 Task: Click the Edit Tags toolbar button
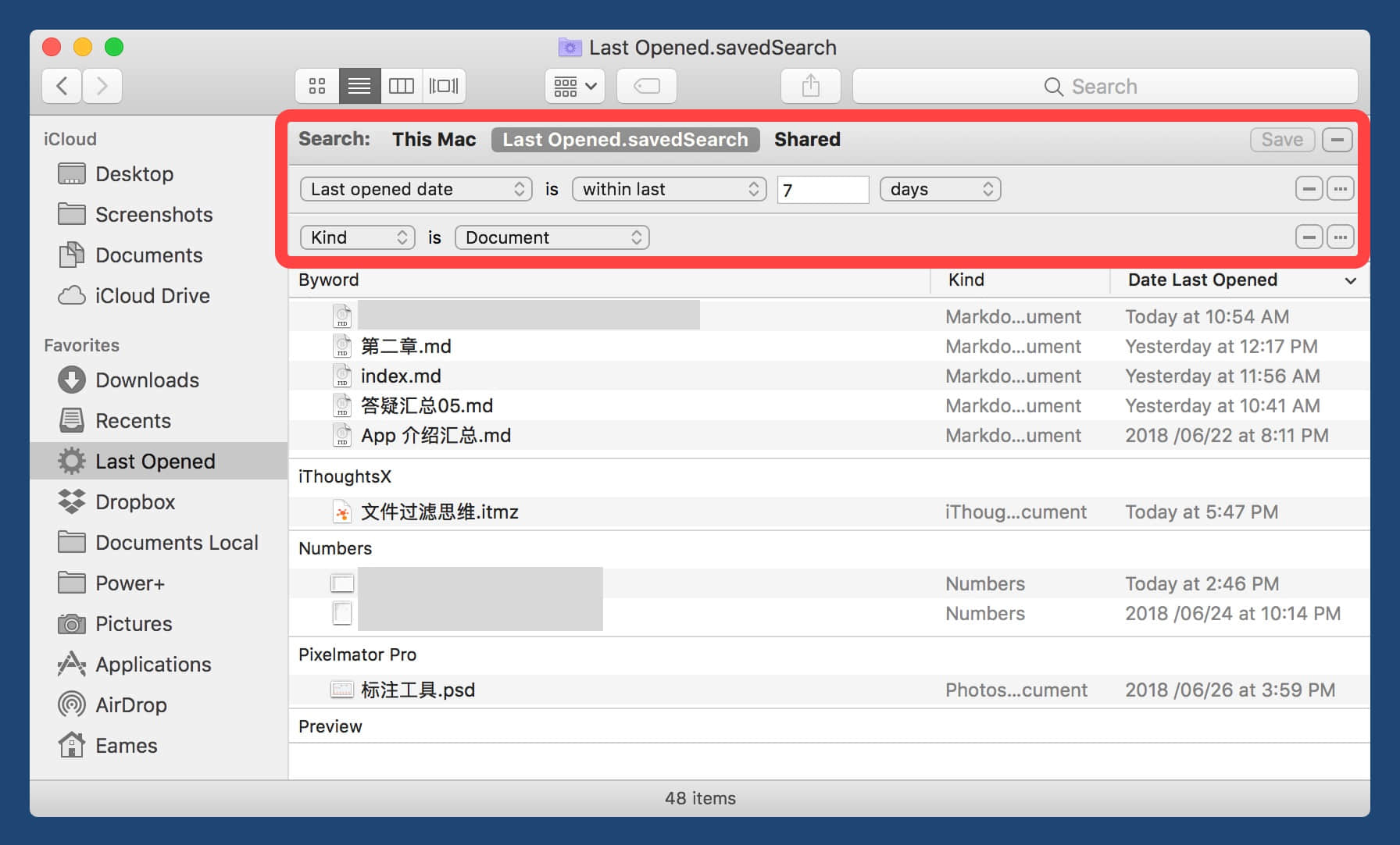pyautogui.click(x=646, y=86)
